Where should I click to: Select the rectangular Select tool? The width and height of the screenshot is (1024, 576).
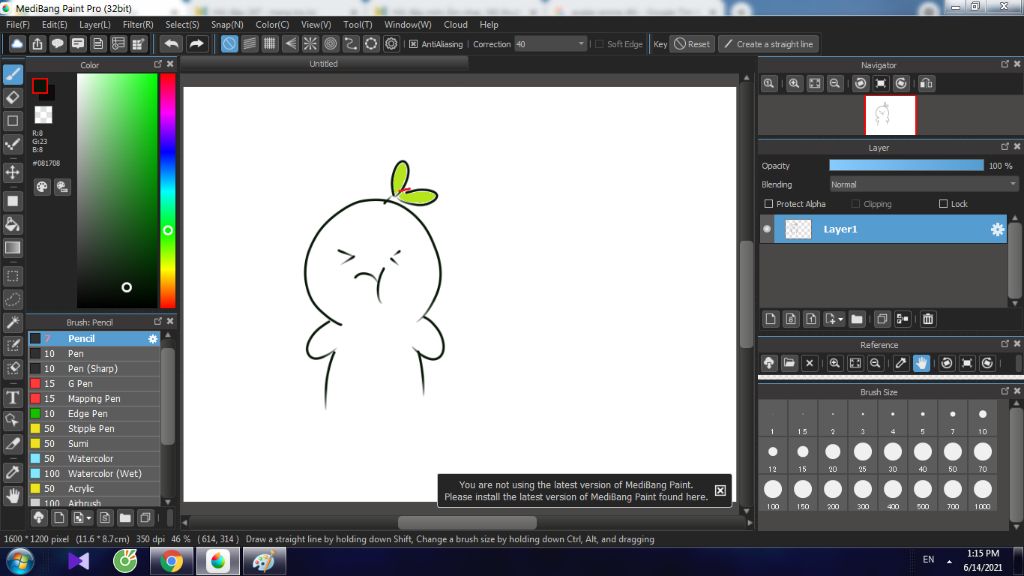[x=12, y=276]
